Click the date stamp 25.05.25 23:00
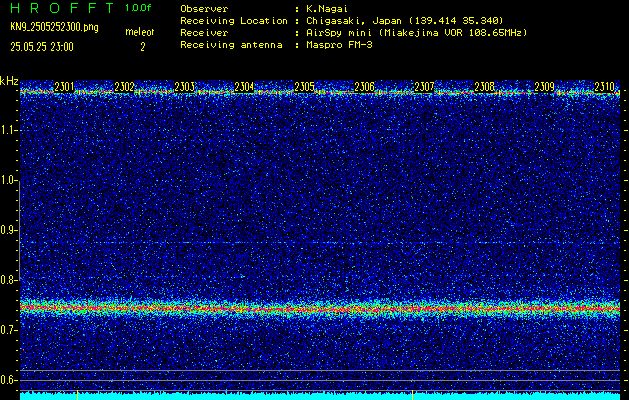629x400 pixels. [42, 47]
